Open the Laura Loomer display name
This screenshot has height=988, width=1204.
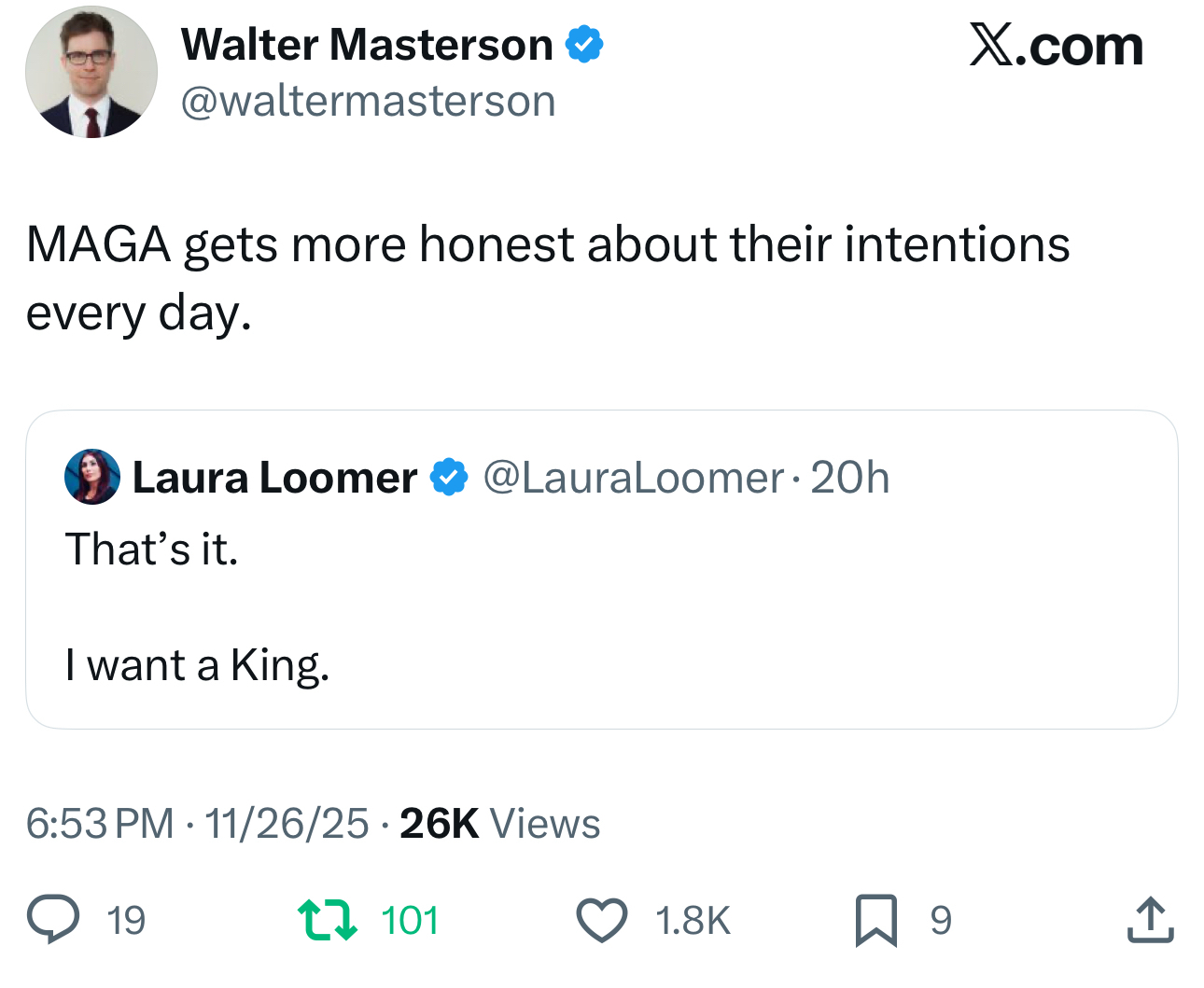tap(274, 478)
